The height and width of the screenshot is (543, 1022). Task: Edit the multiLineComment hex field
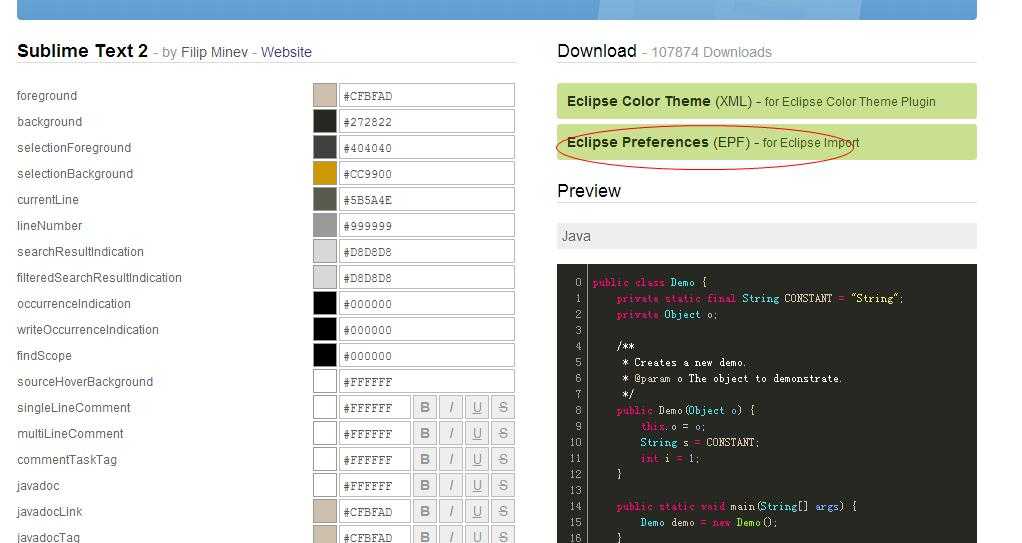[x=375, y=433]
